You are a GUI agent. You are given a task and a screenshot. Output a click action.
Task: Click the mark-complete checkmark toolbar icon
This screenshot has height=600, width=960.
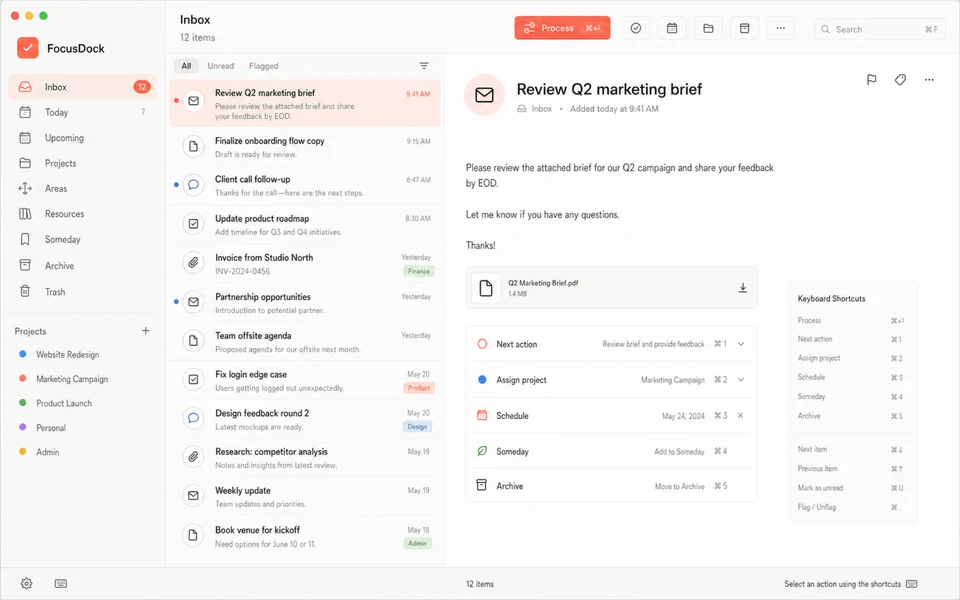click(636, 28)
